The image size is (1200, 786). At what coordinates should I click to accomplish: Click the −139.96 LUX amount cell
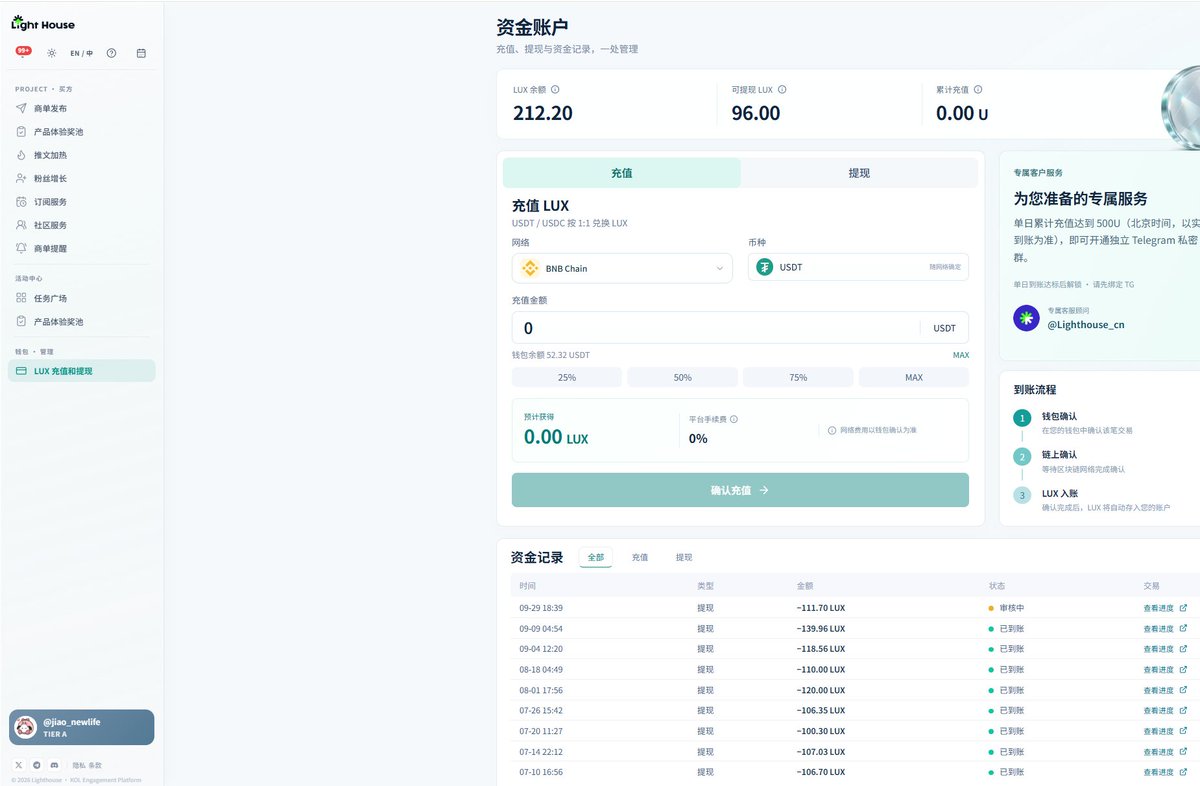[820, 629]
